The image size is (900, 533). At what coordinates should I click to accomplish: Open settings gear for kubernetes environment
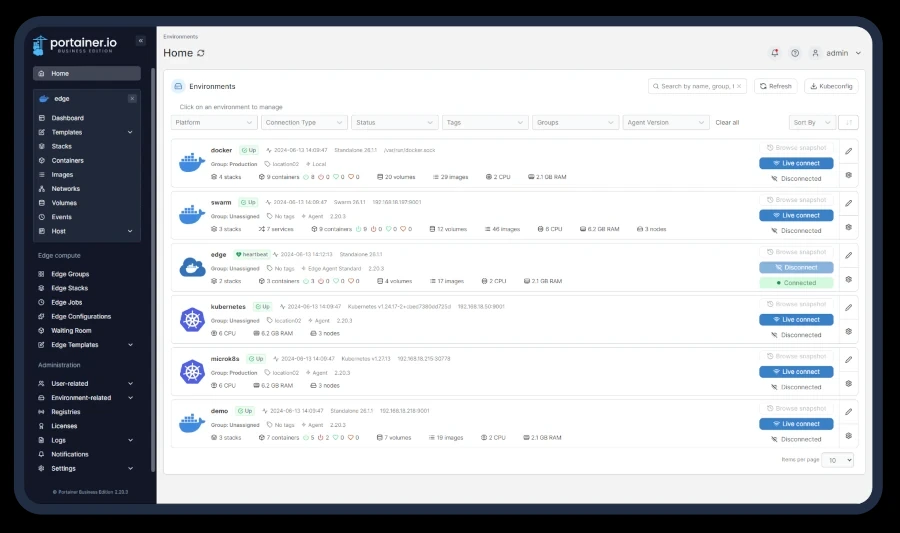tap(848, 332)
